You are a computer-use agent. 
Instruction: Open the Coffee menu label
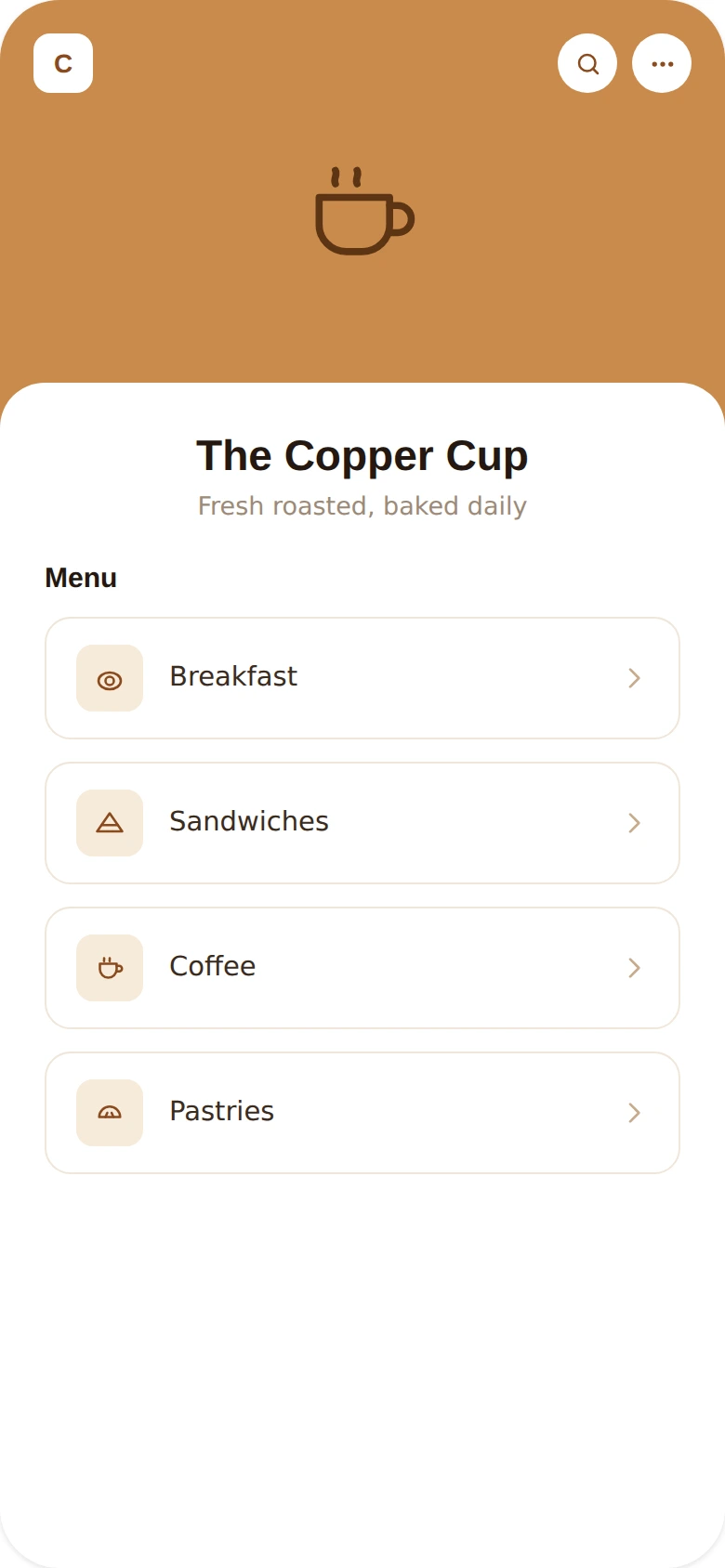pos(213,966)
